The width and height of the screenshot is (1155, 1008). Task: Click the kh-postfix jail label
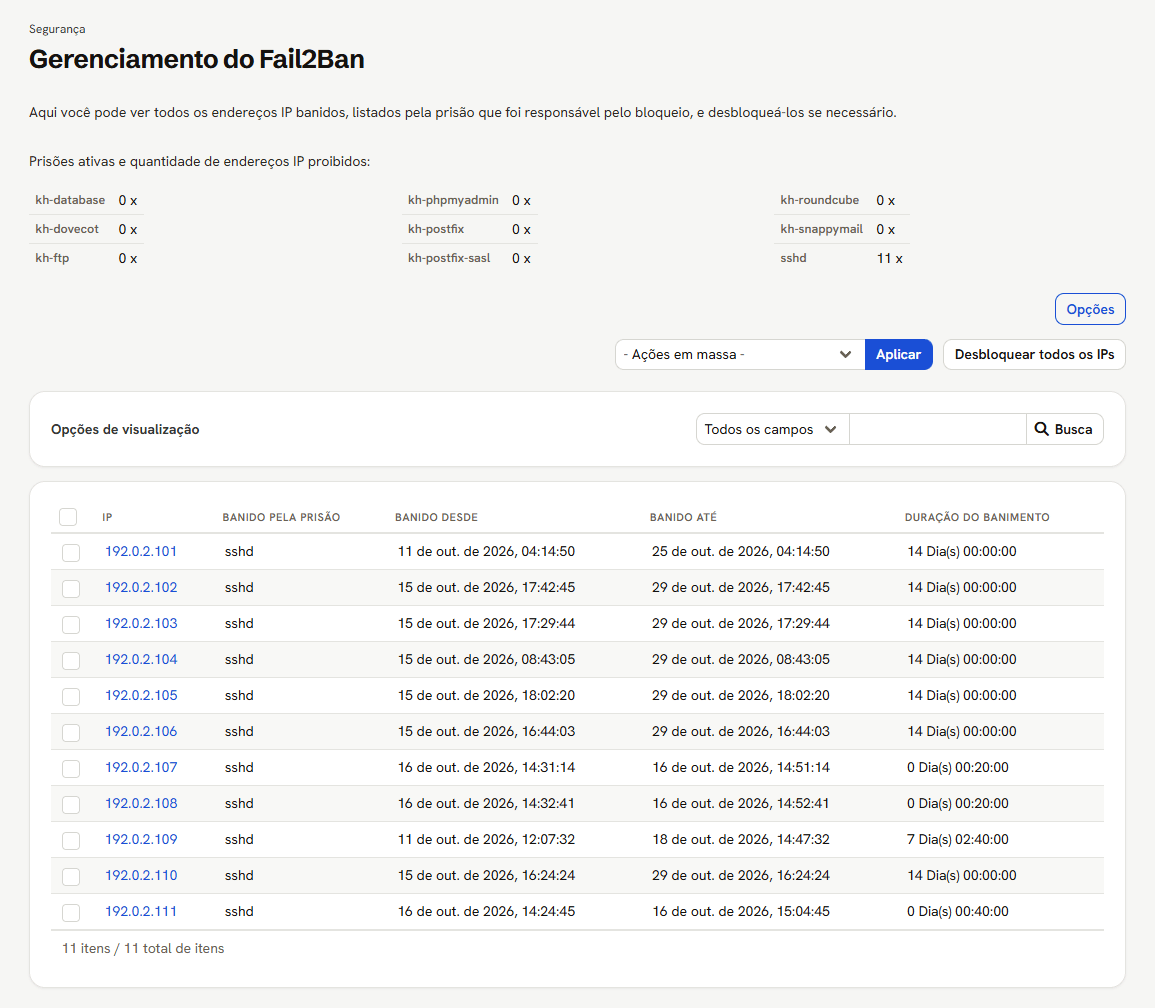(x=436, y=229)
